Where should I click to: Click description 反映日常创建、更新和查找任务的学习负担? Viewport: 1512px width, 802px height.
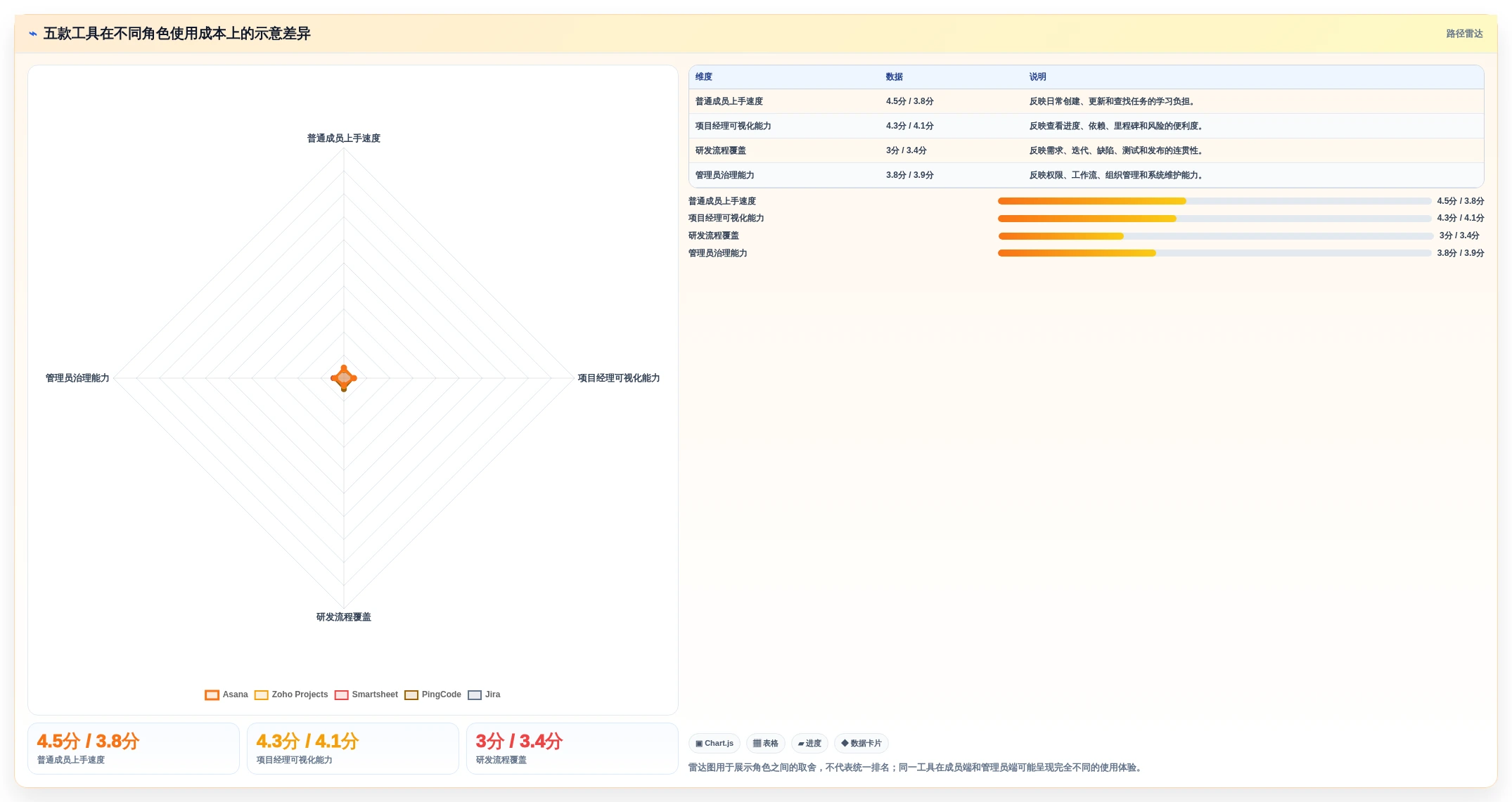coord(1113,102)
